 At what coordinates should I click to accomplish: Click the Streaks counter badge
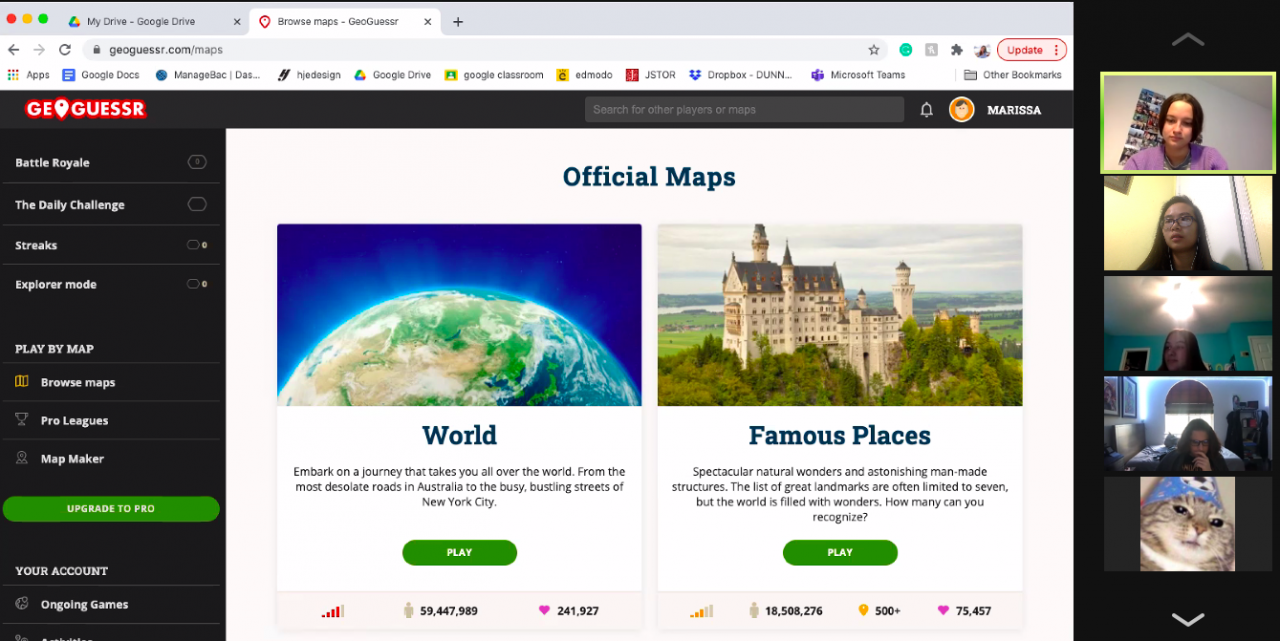click(x=197, y=245)
